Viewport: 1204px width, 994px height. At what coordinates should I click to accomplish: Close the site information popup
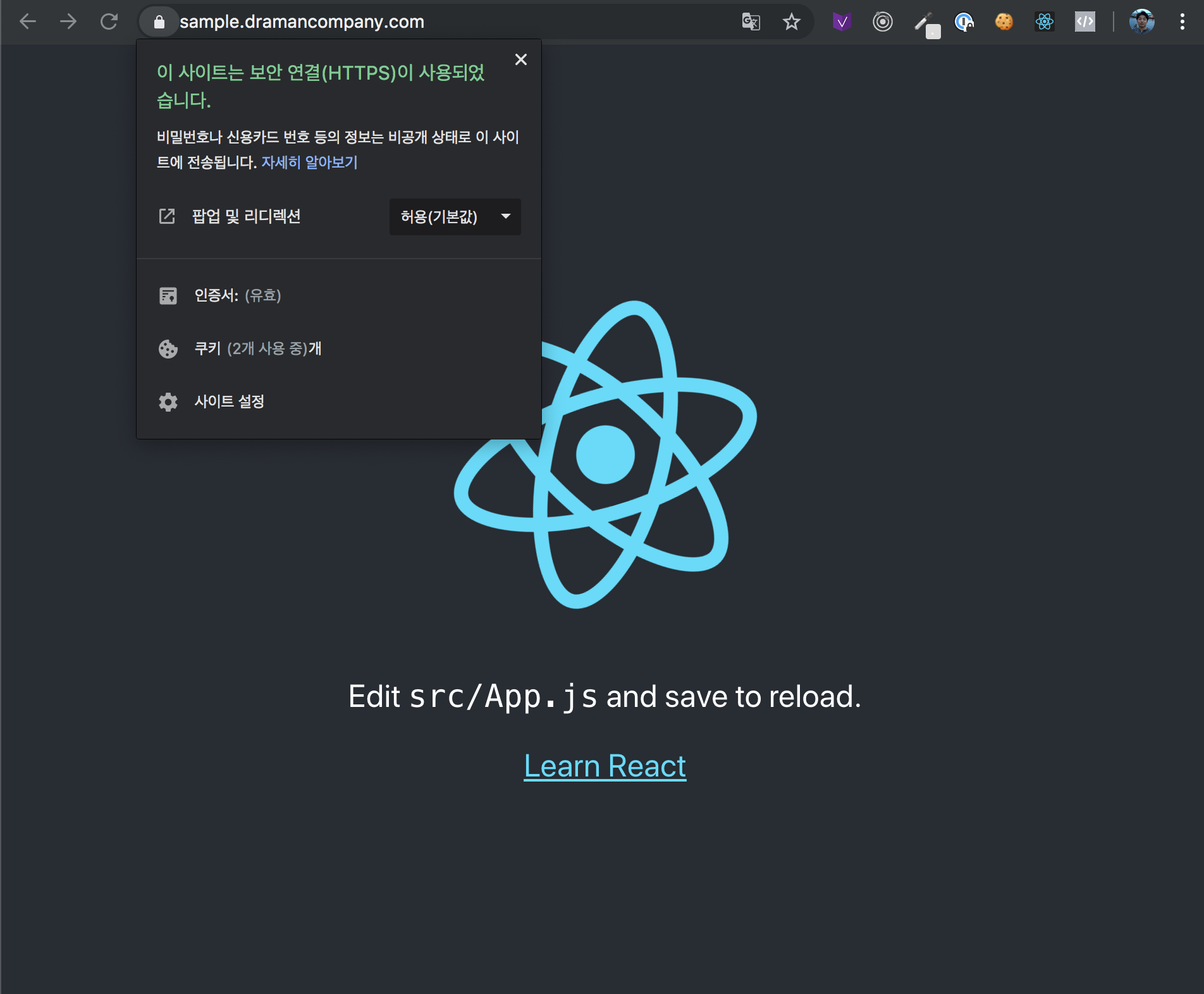coord(521,59)
